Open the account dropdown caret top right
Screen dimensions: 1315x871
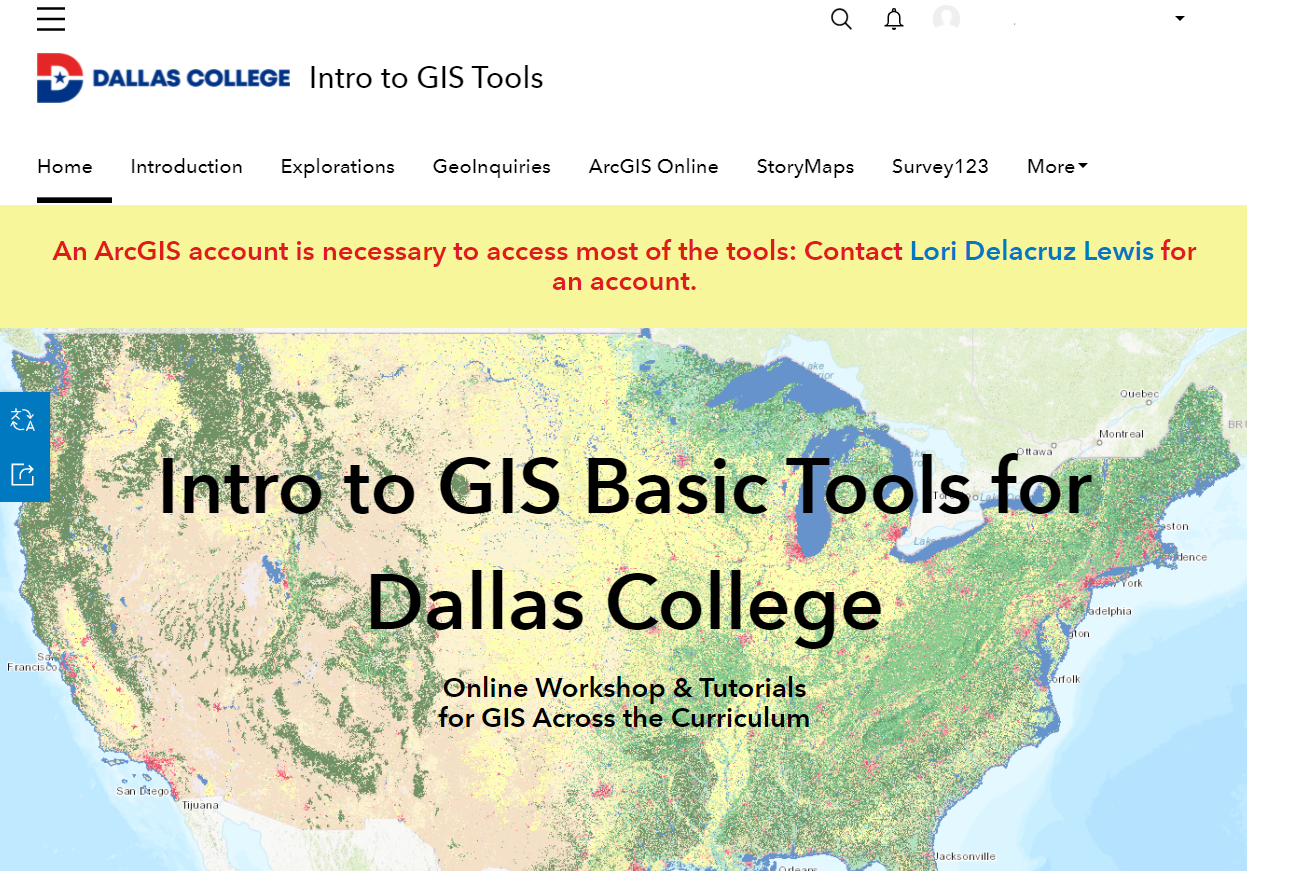click(1179, 18)
